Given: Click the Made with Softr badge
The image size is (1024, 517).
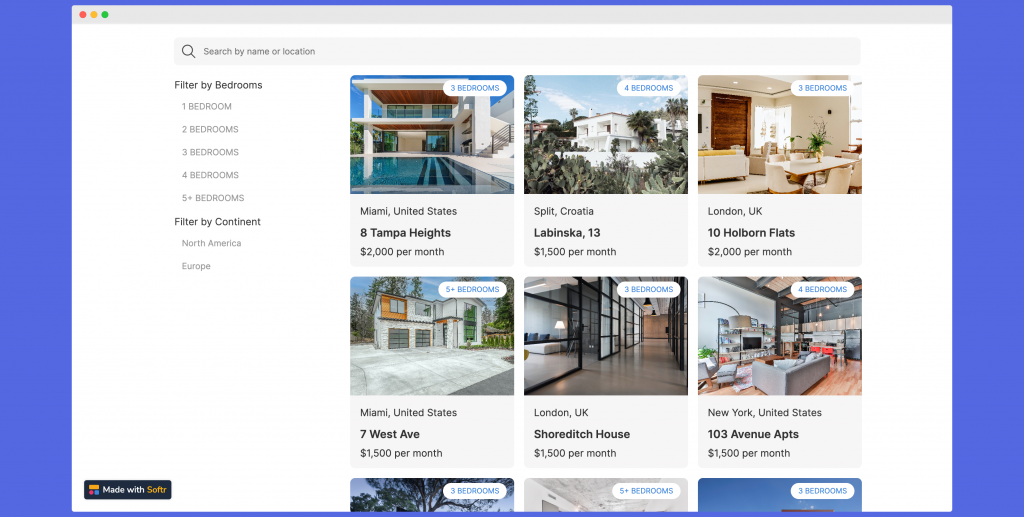Looking at the screenshot, I should [127, 490].
